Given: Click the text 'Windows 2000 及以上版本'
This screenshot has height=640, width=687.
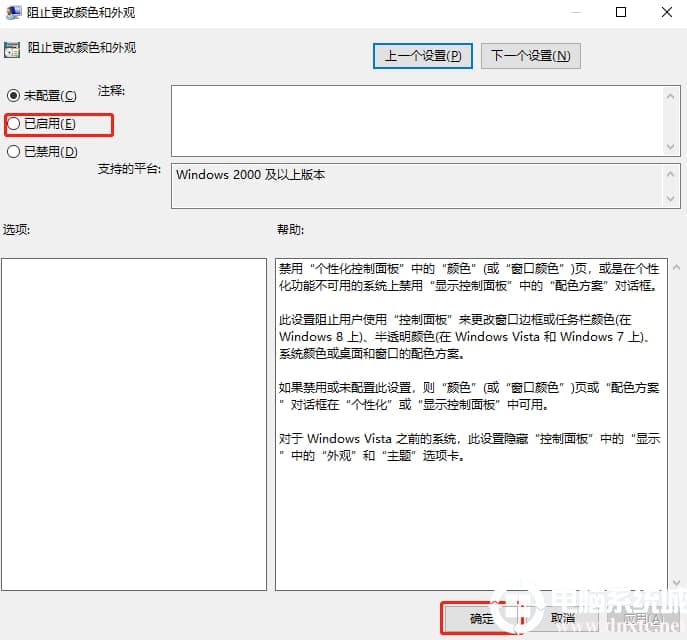Looking at the screenshot, I should click(251, 175).
